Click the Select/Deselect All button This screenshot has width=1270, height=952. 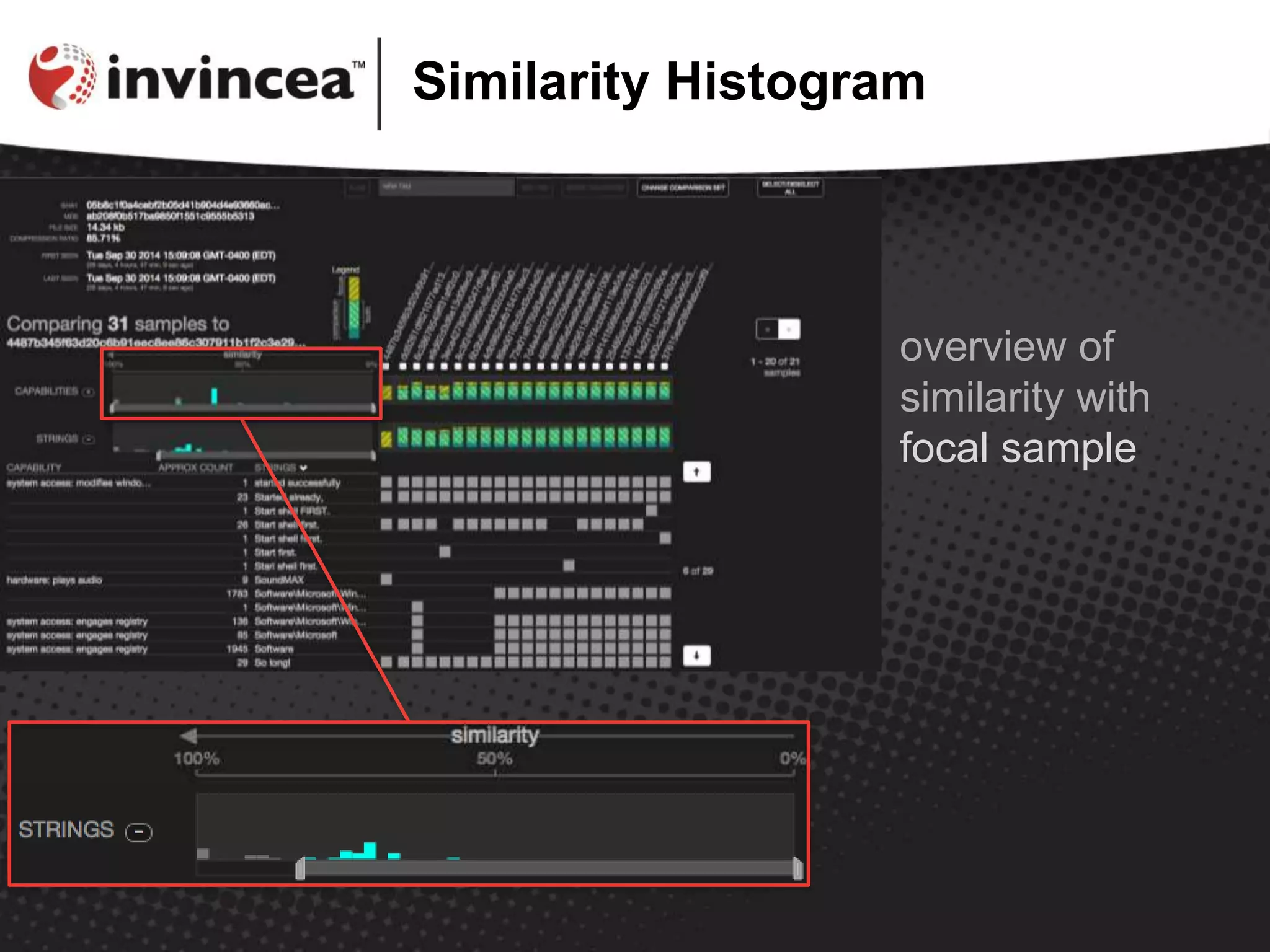point(790,188)
